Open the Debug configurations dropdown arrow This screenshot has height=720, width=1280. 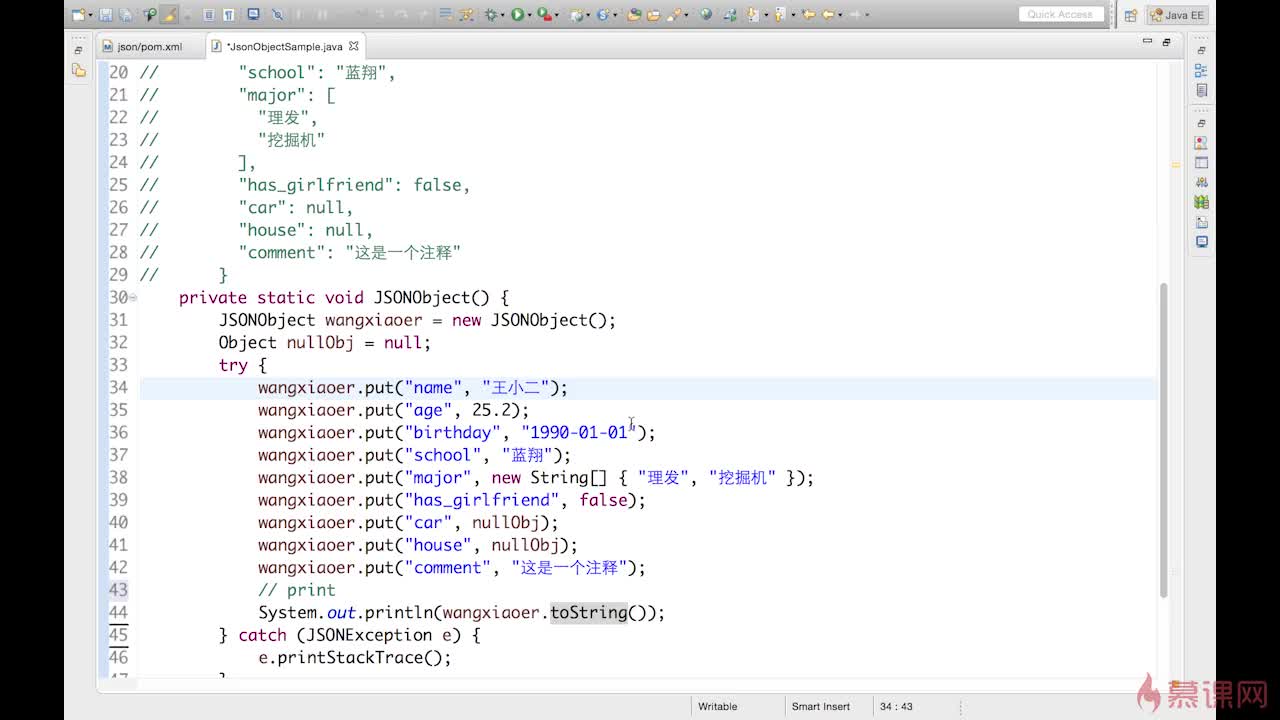point(502,15)
